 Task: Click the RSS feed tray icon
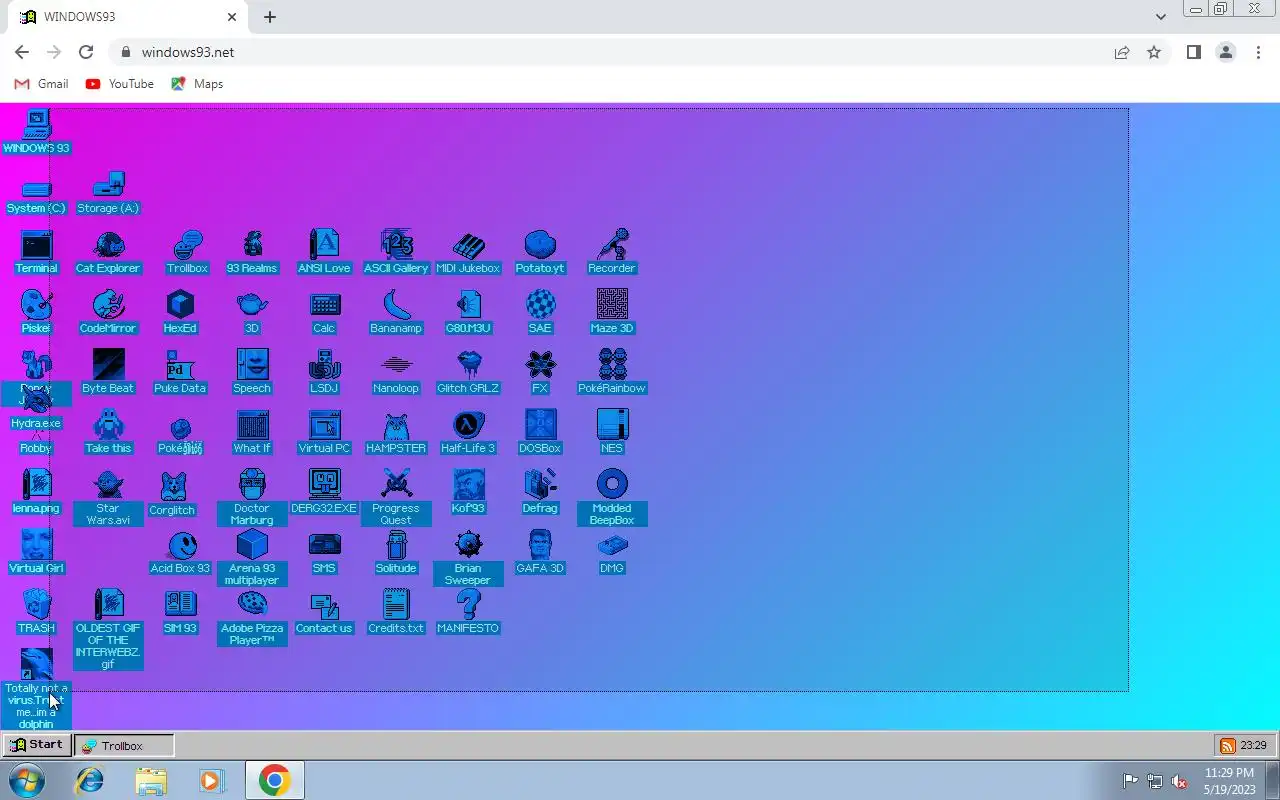click(x=1227, y=746)
